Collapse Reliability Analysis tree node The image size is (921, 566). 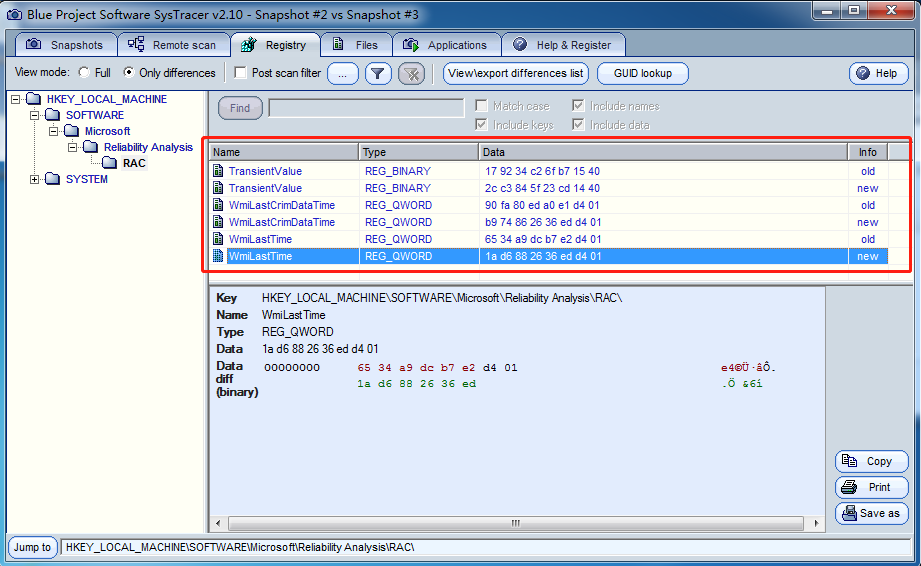[x=72, y=147]
